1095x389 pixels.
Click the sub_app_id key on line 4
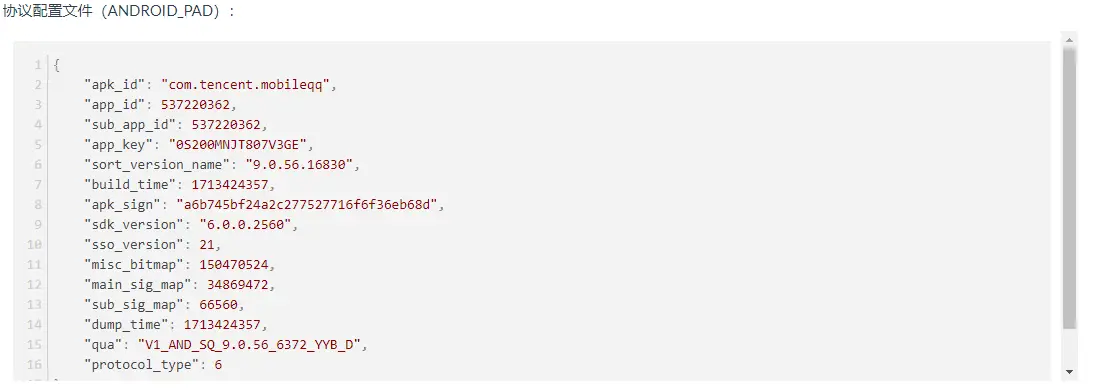coord(129,125)
